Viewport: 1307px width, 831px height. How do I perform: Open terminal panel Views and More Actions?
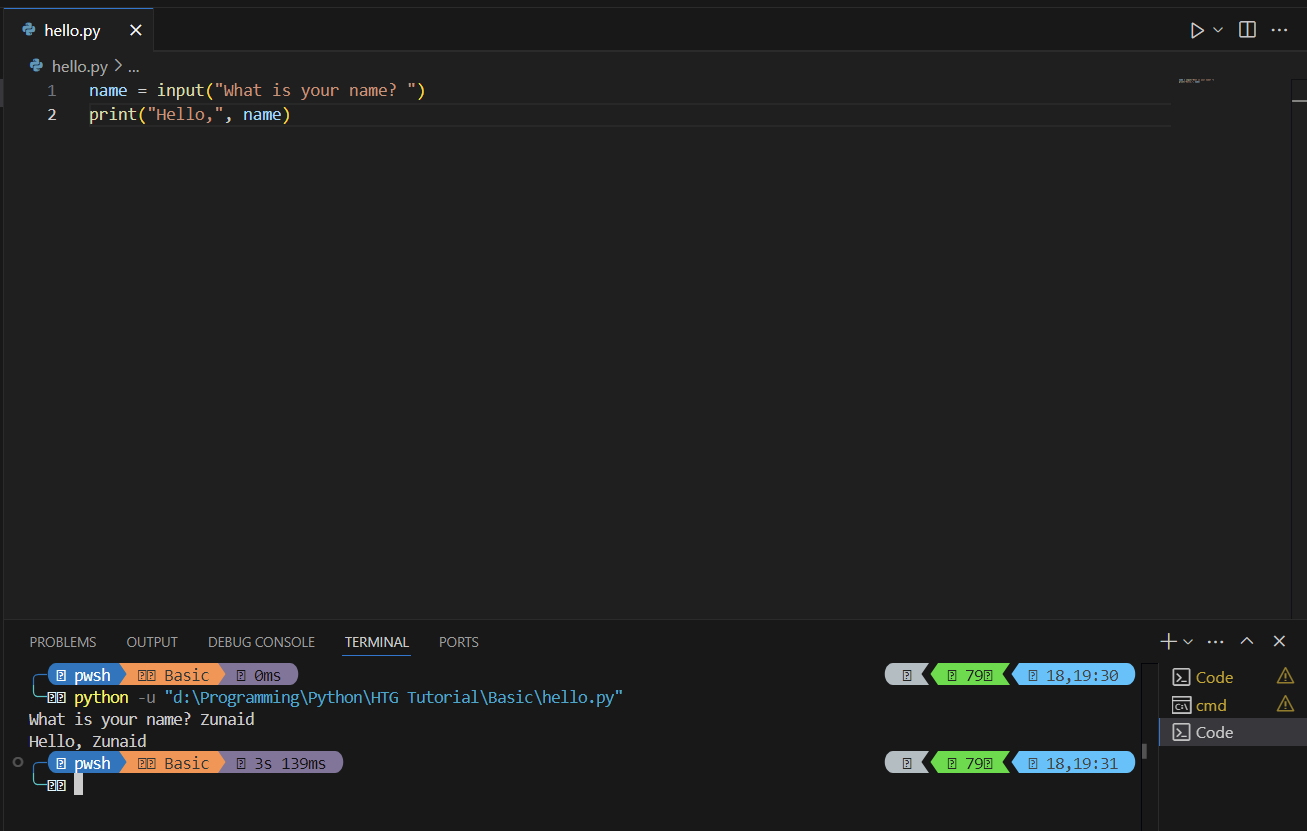tap(1216, 641)
